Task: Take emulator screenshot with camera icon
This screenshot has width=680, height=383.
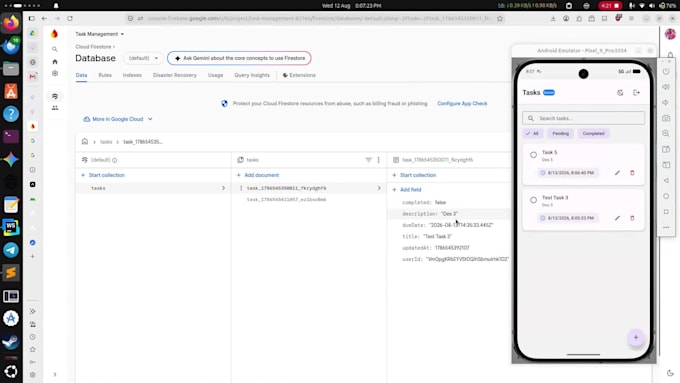Action: 666,118
